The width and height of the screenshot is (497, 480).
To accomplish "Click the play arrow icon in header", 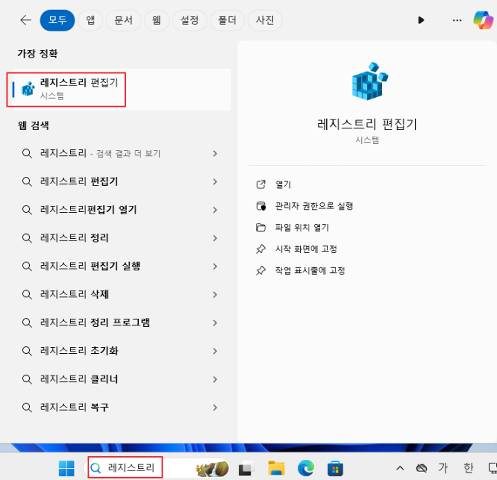I will (421, 20).
